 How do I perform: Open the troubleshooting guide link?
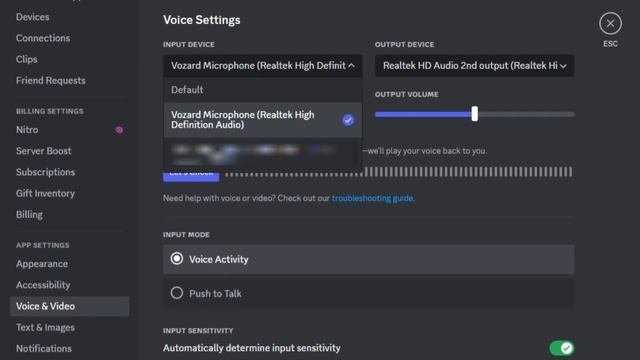pyautogui.click(x=372, y=198)
